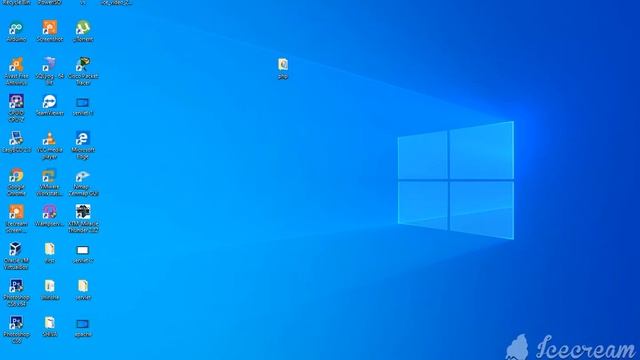Select the Cisco Packet Tracer shortcut

[x=83, y=71]
